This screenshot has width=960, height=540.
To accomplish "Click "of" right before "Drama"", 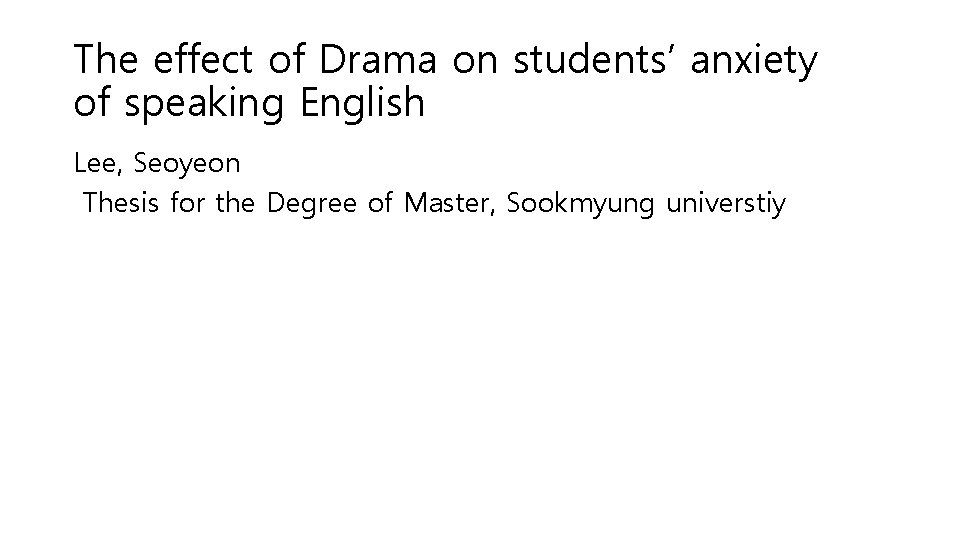I will (286, 61).
